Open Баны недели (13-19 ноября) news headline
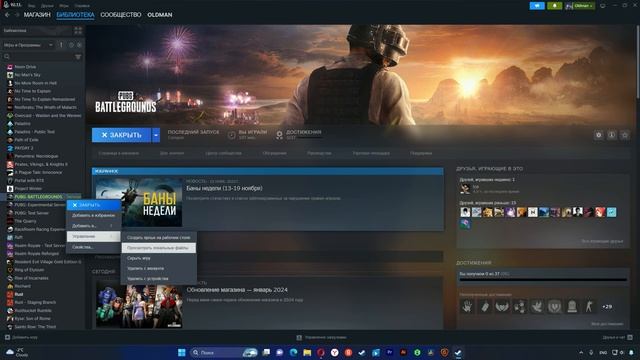 tap(224, 188)
